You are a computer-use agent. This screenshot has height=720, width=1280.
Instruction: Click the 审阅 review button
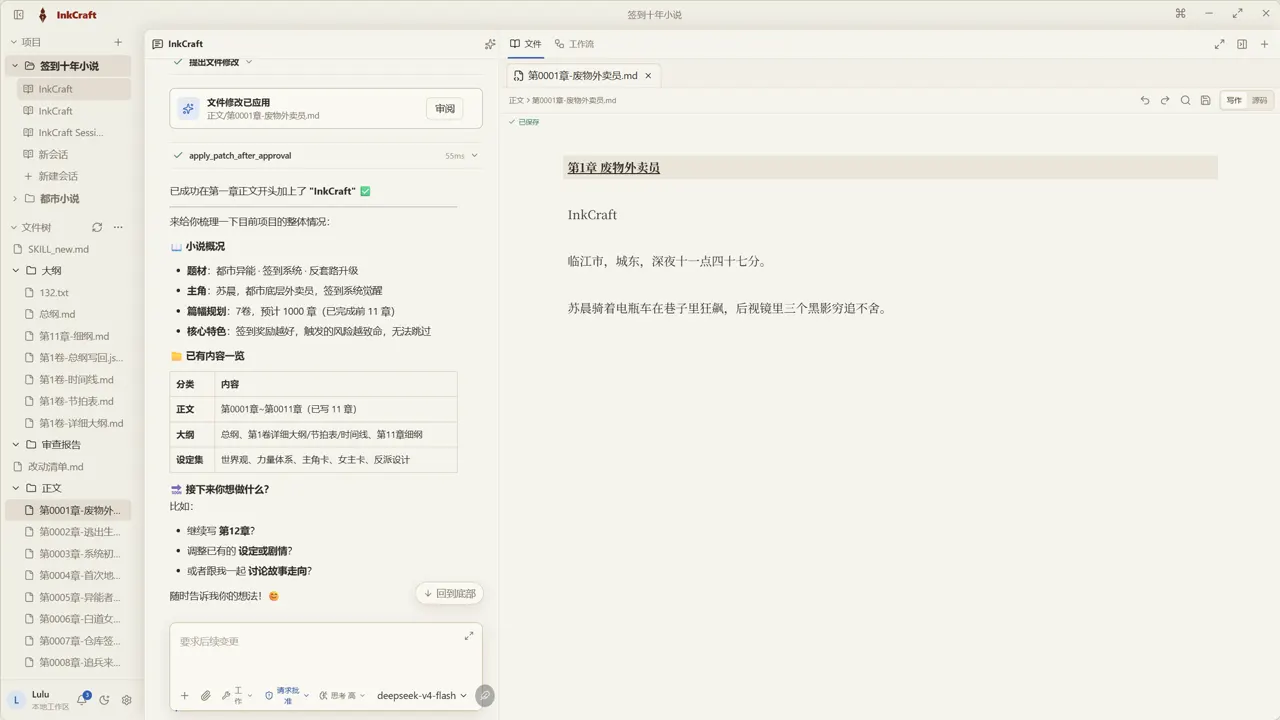[445, 109]
